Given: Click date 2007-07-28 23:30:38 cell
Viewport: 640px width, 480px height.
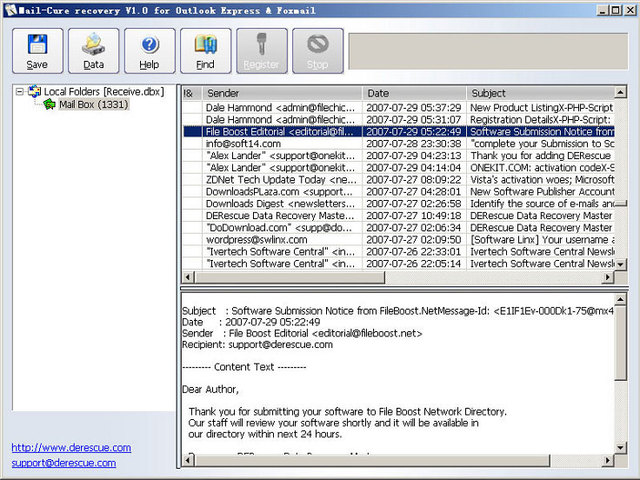Looking at the screenshot, I should point(413,144).
